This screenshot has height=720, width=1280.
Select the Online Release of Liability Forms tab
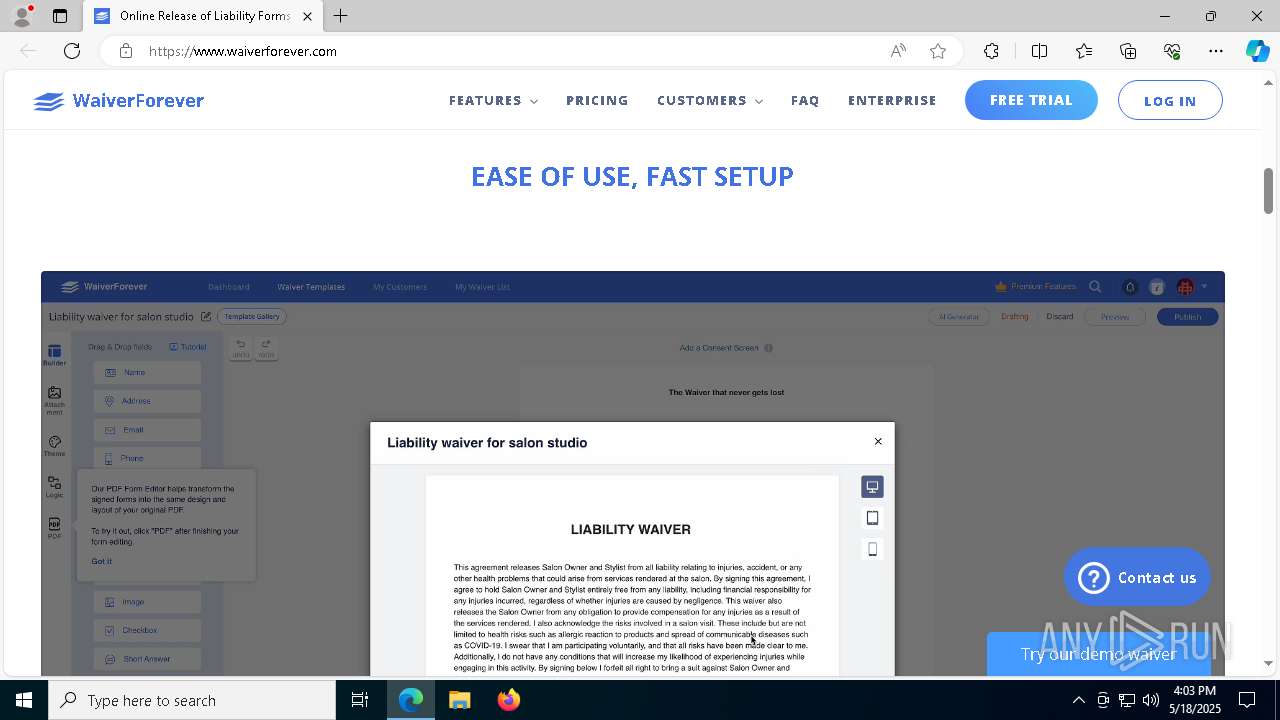[203, 16]
